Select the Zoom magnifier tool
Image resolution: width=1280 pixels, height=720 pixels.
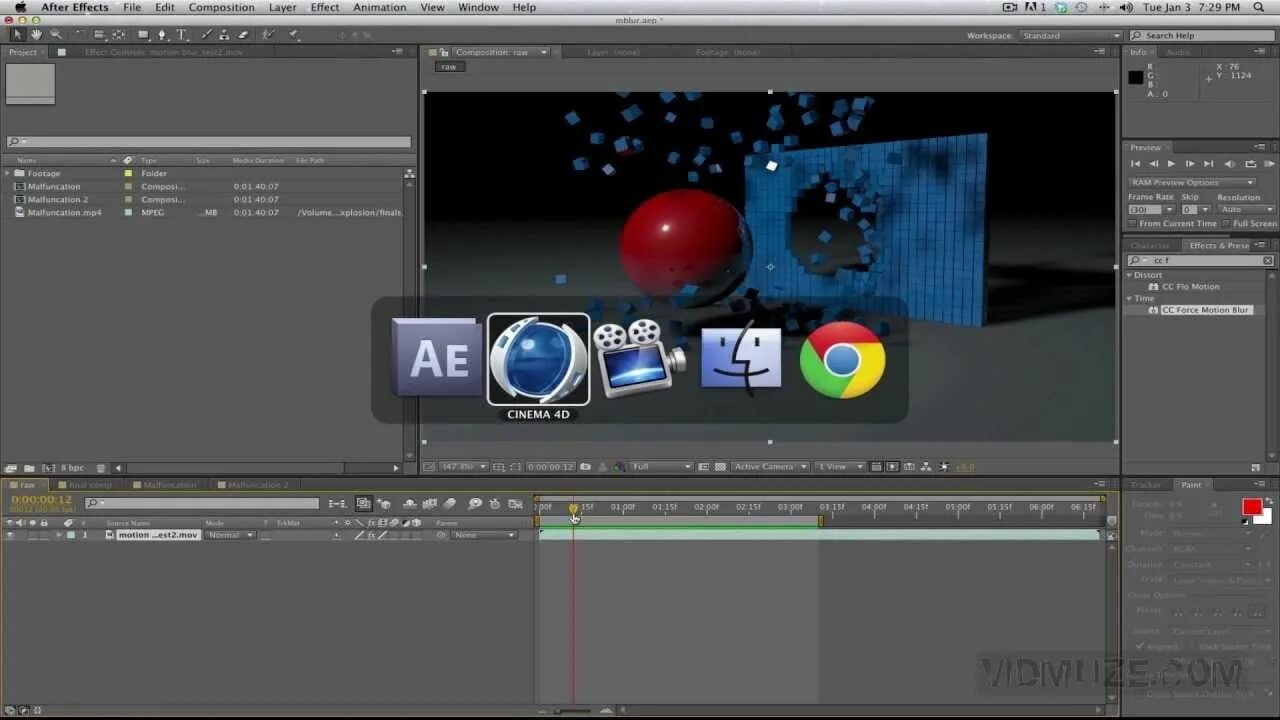click(55, 35)
